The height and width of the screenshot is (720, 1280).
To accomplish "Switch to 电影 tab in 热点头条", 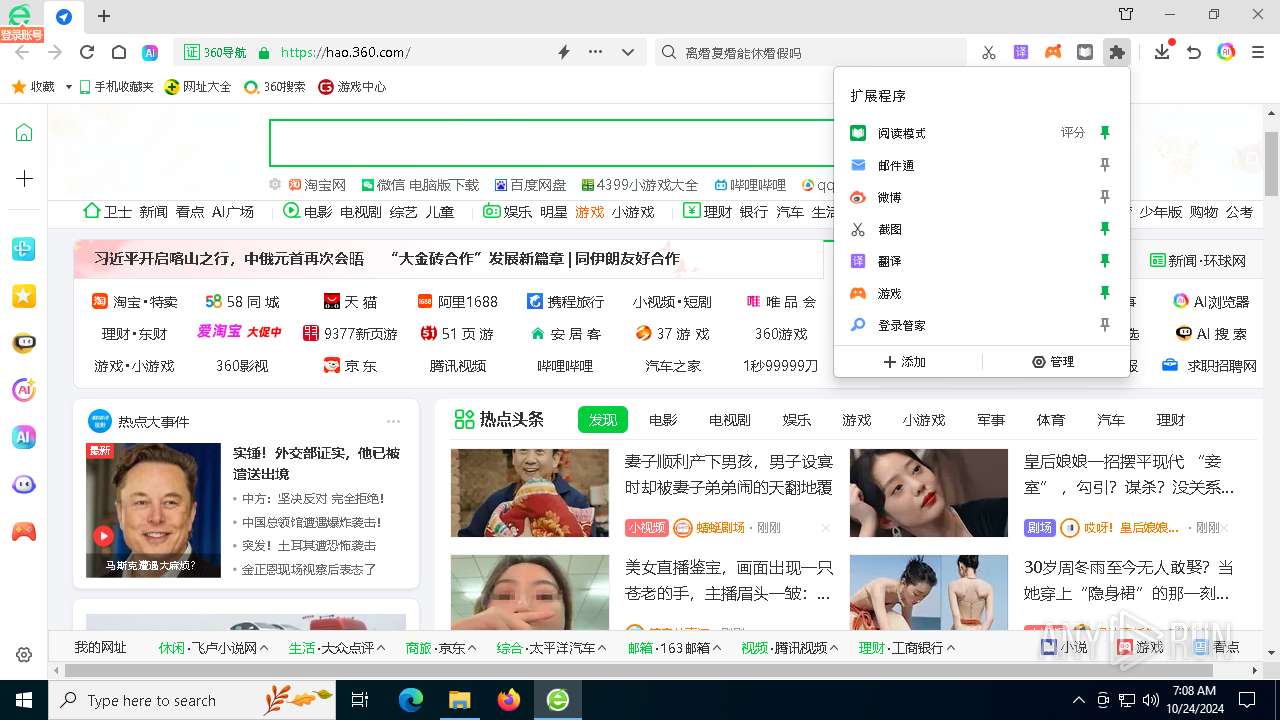I will pos(663,420).
